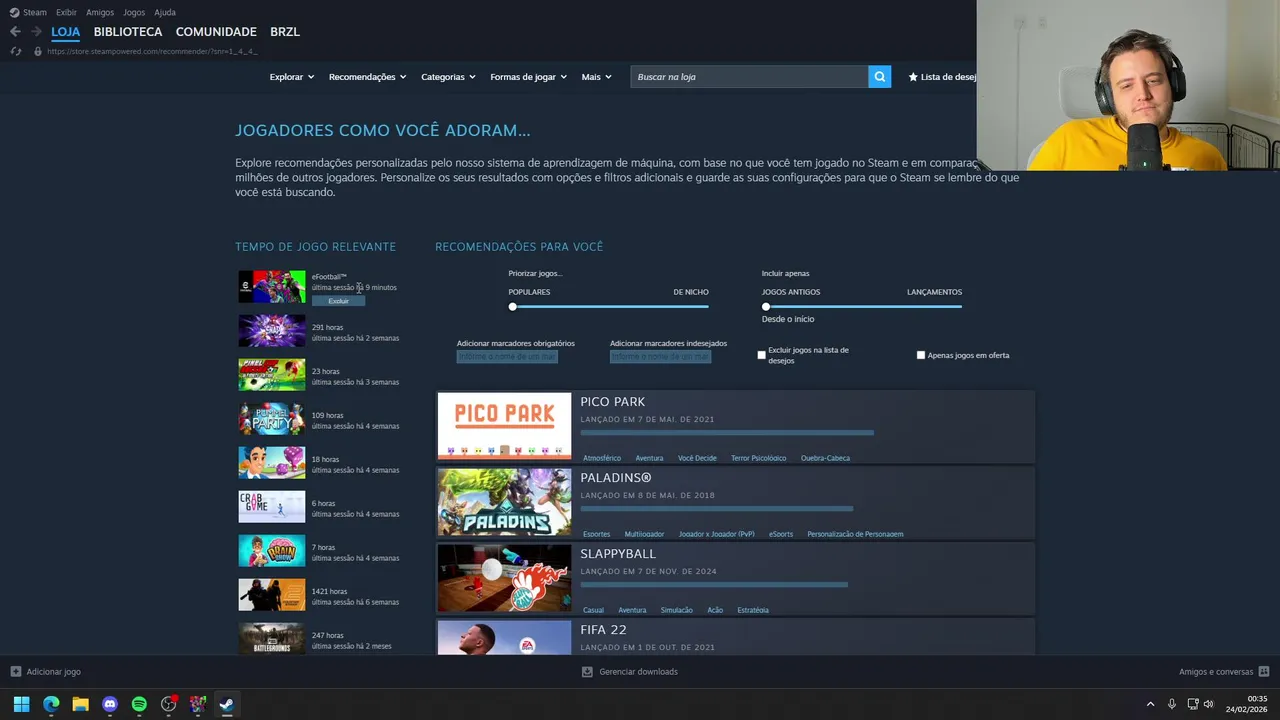Image resolution: width=1280 pixels, height=720 pixels.
Task: Click the Personalização de Personagem tag
Action: 855,534
